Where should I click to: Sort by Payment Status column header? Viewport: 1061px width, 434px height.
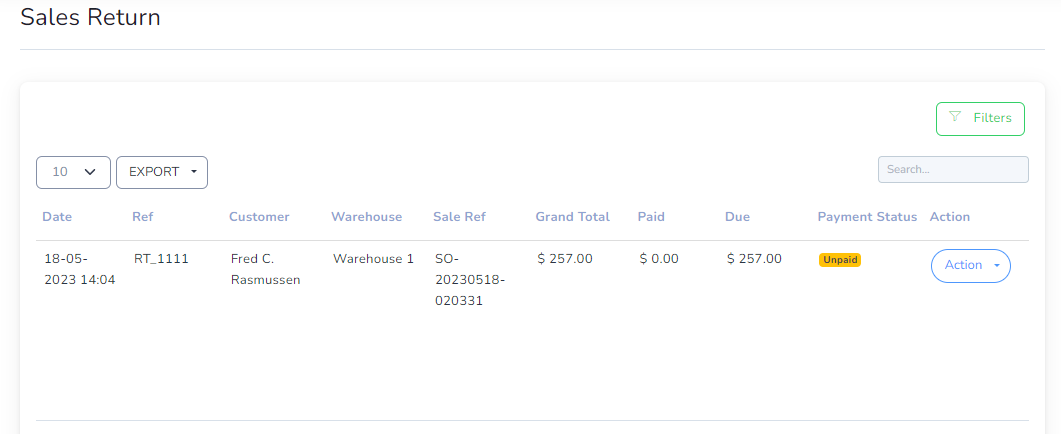867,217
